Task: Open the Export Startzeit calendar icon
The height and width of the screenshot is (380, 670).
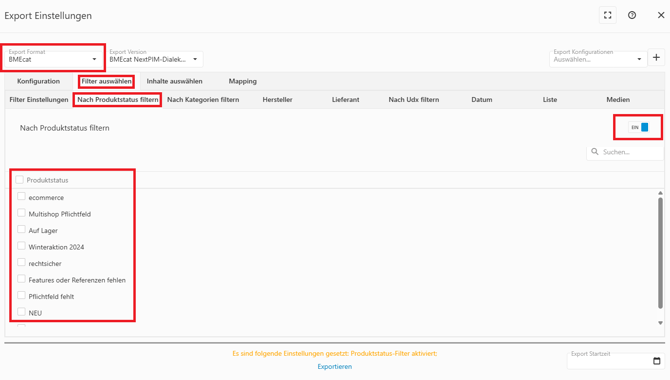Action: pyautogui.click(x=657, y=361)
